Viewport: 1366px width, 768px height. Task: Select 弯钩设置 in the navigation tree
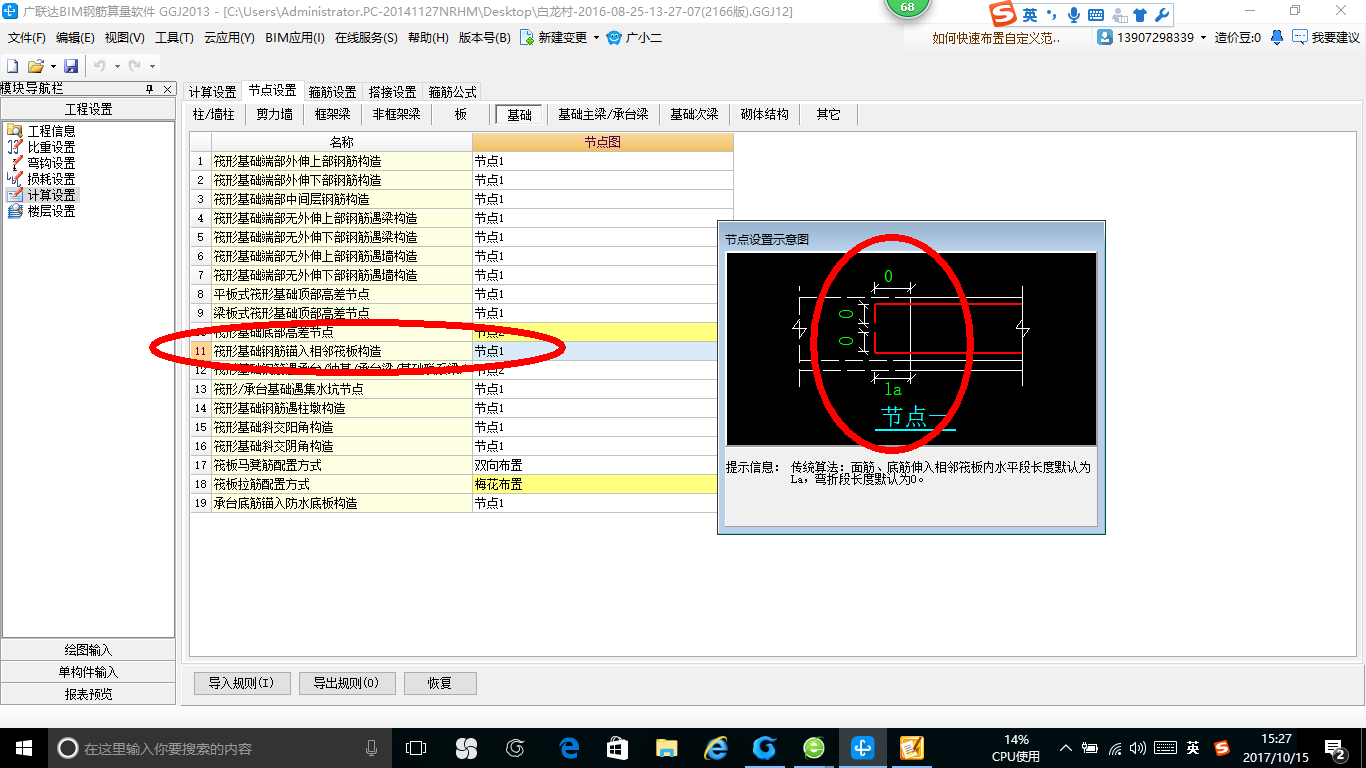(x=51, y=163)
